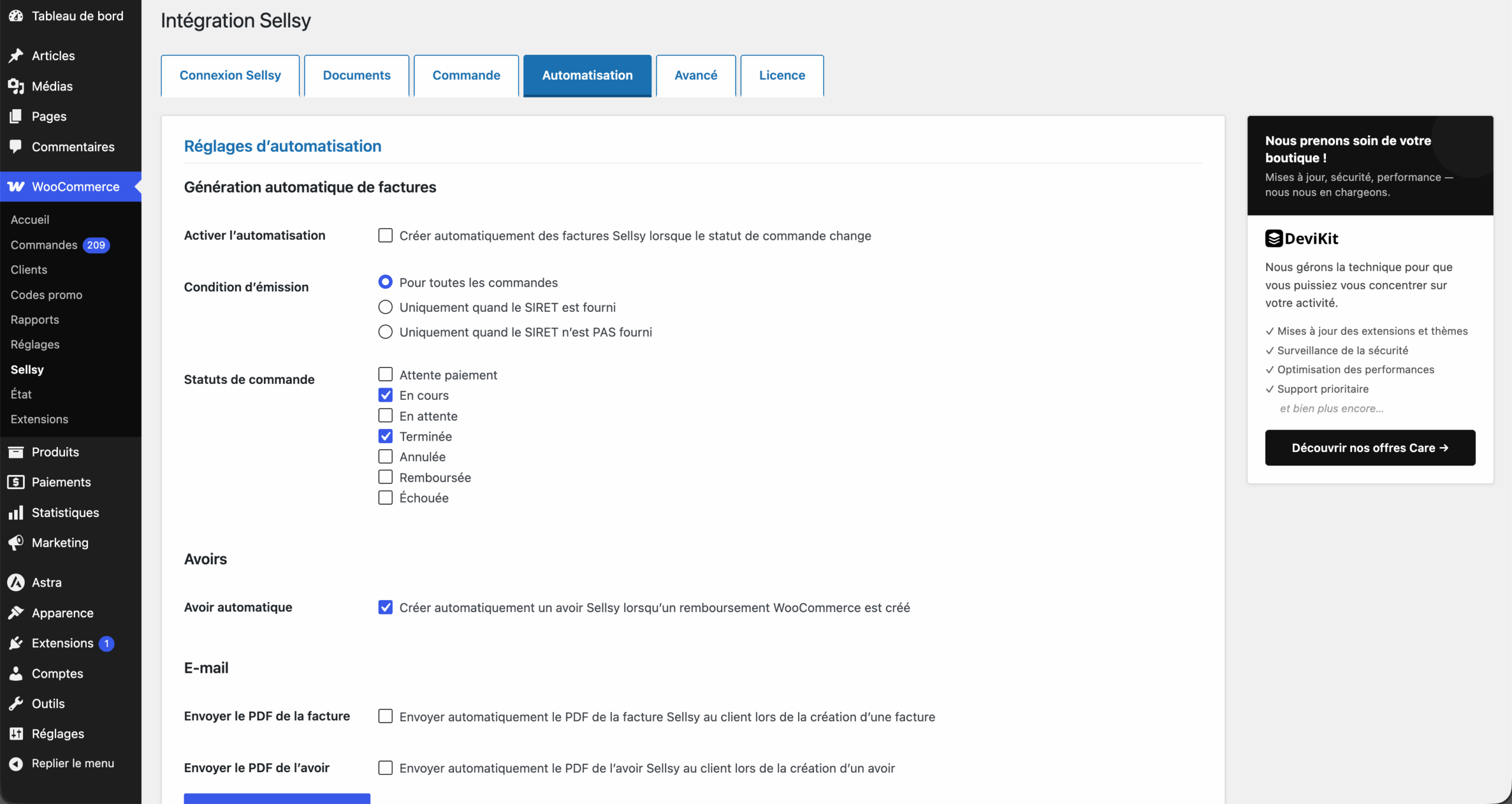This screenshot has width=1512, height=804.
Task: Enable Envoyer le PDF de l'avoir
Action: 385,767
